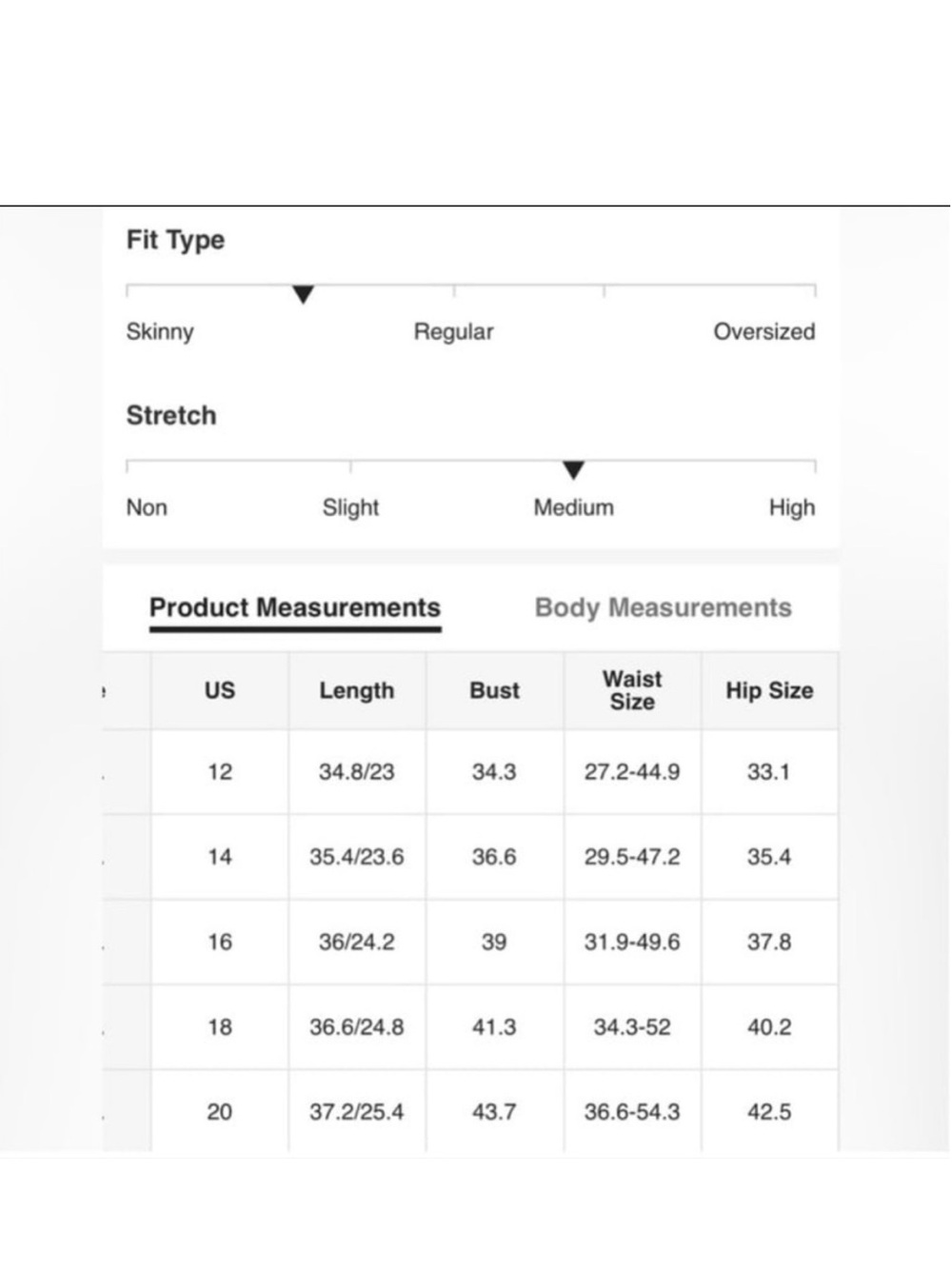The width and height of the screenshot is (952, 1269).
Task: Click the Waist Size column header
Action: (632, 691)
